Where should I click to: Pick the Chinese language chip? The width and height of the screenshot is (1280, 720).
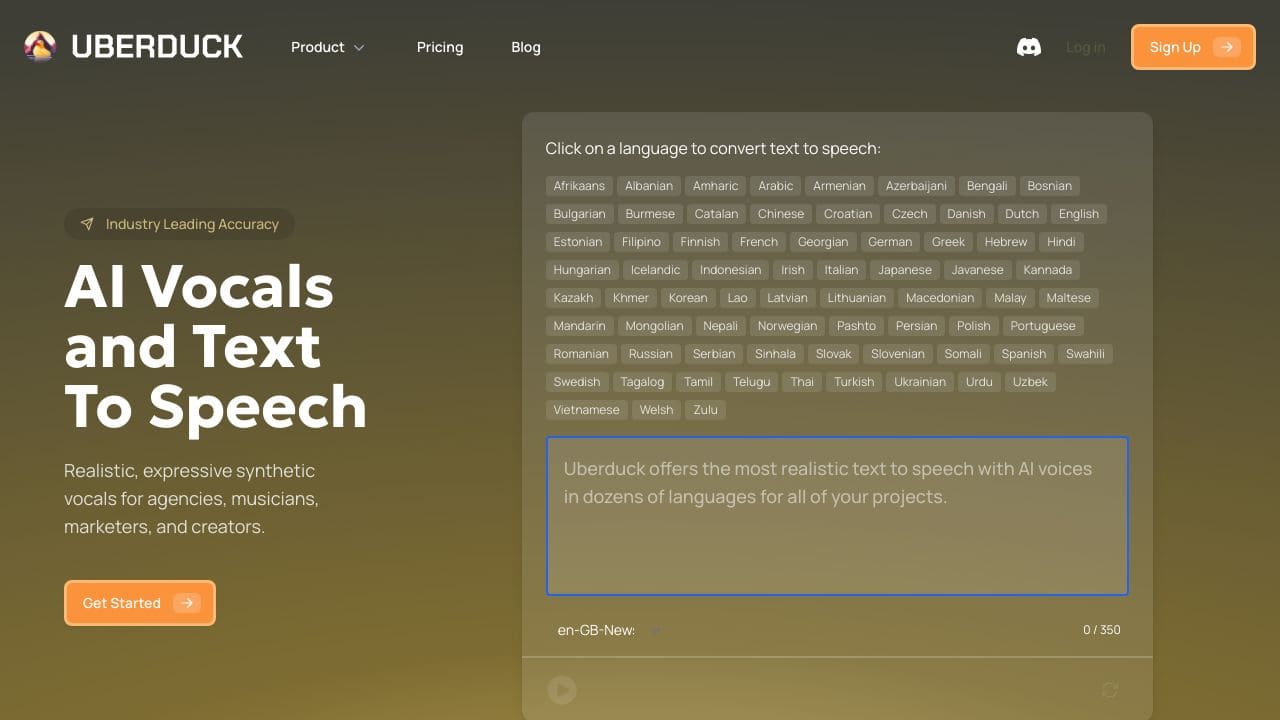(x=781, y=214)
